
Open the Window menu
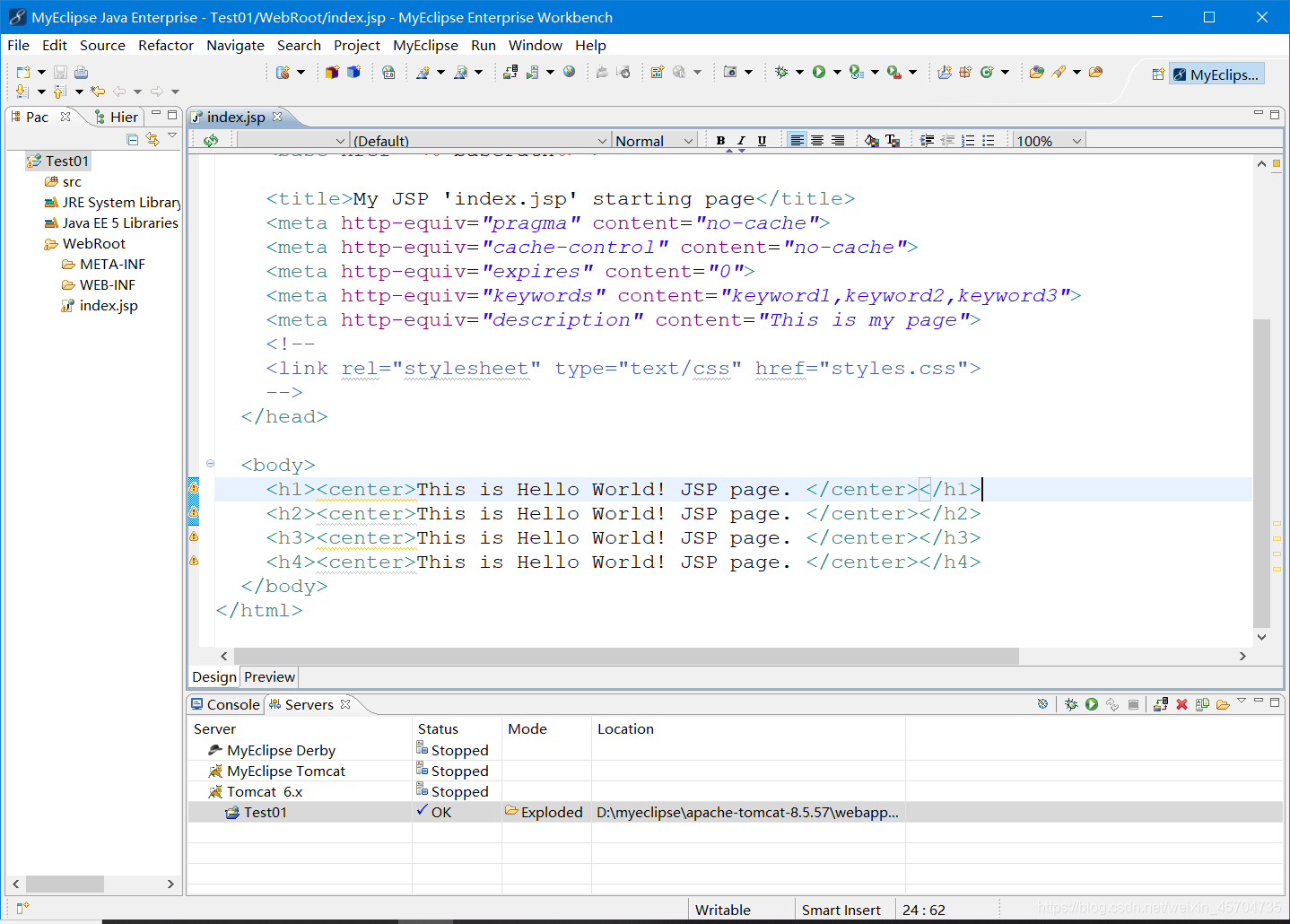click(535, 45)
